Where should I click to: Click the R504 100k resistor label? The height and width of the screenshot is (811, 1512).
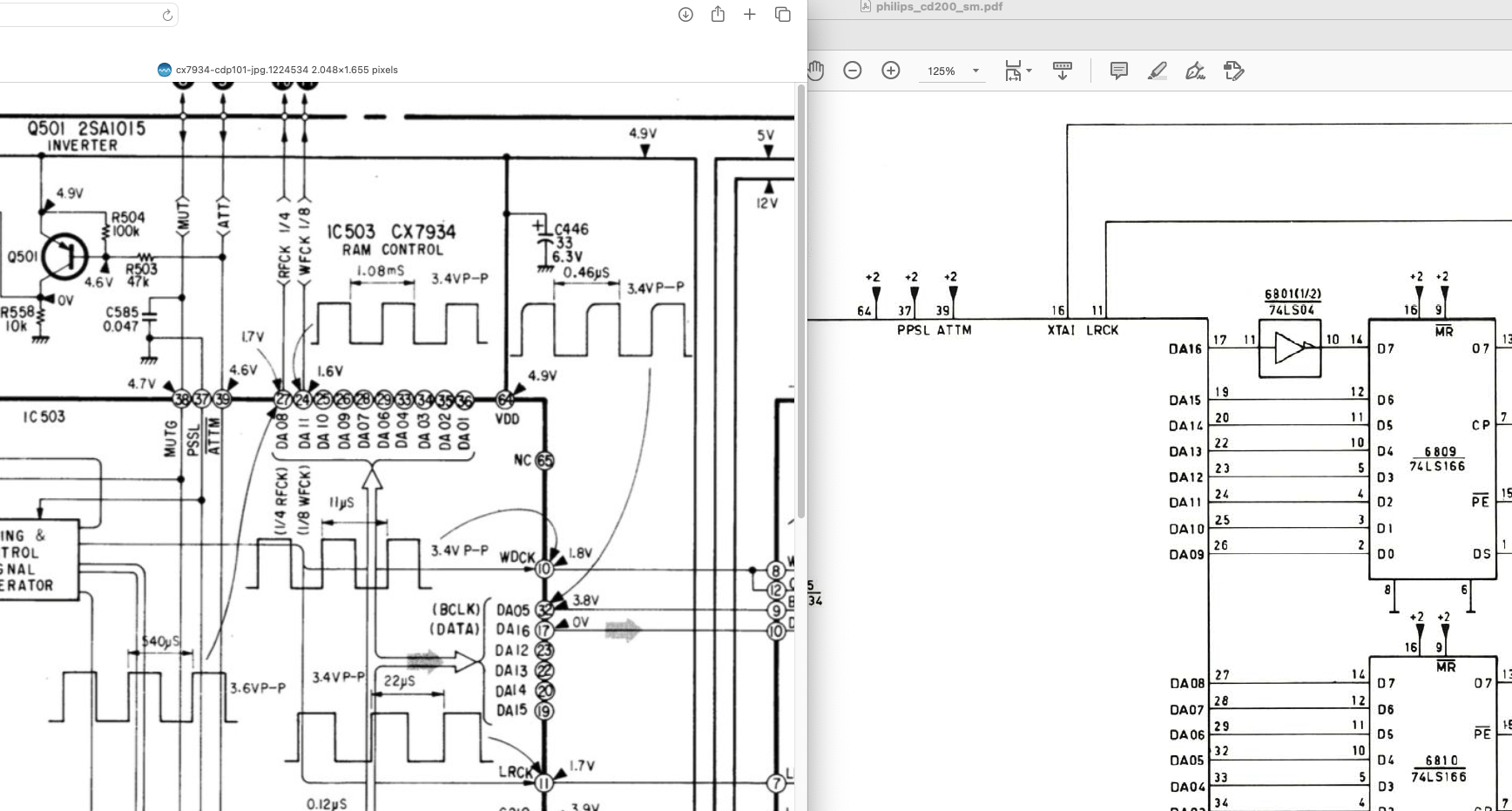coord(127,224)
